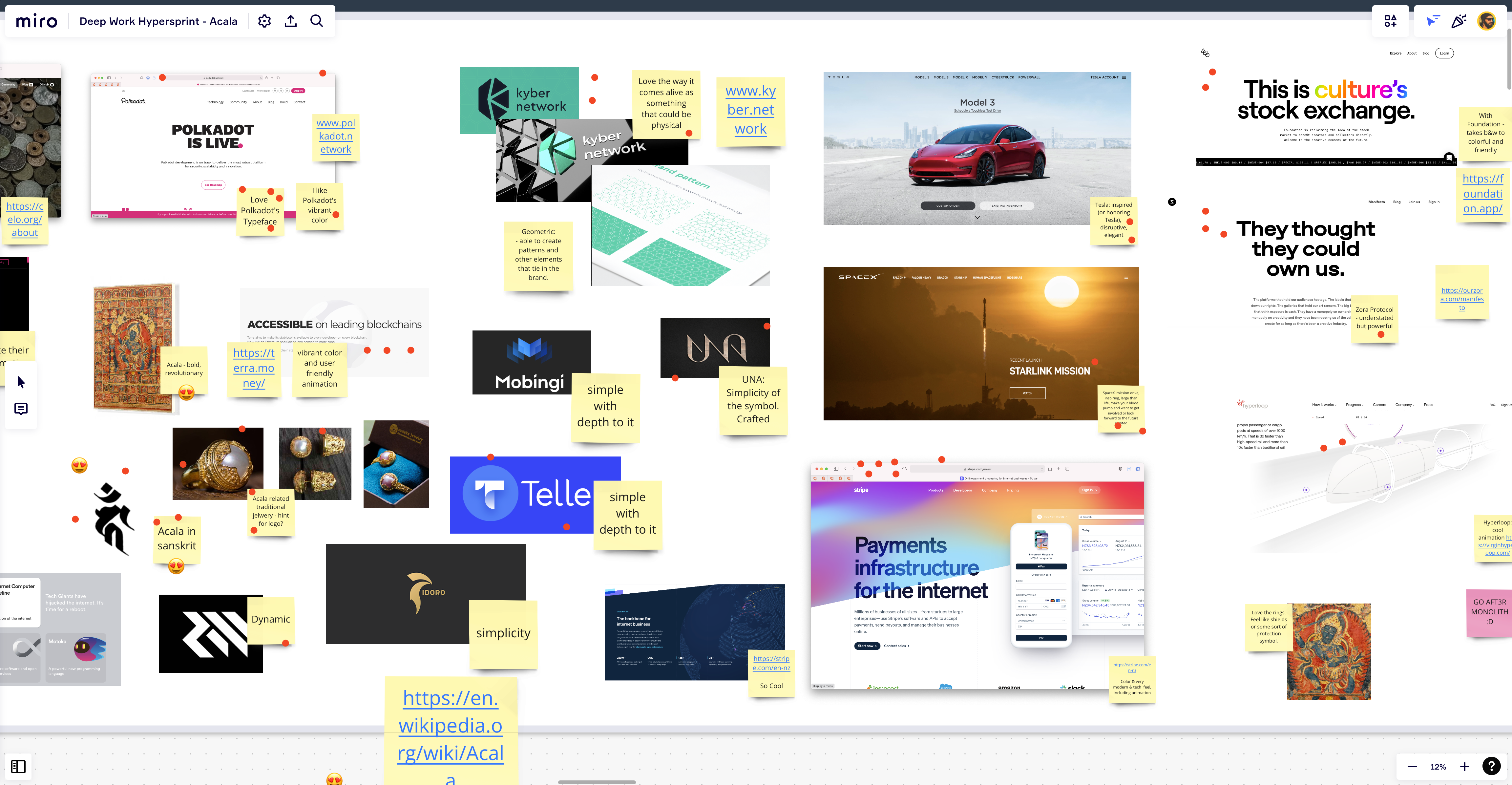1512x785 pixels.
Task: Open the help question mark button
Action: 1491,766
